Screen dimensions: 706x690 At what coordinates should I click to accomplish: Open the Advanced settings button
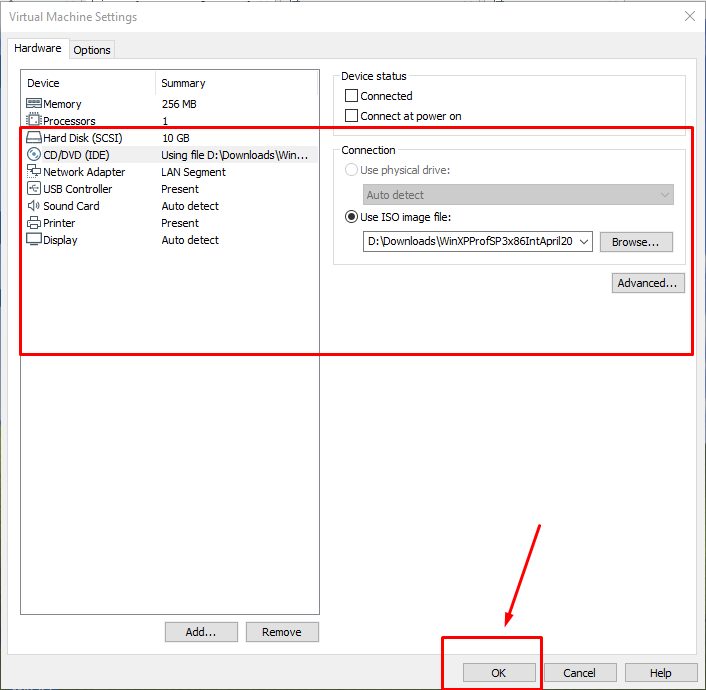pos(648,283)
